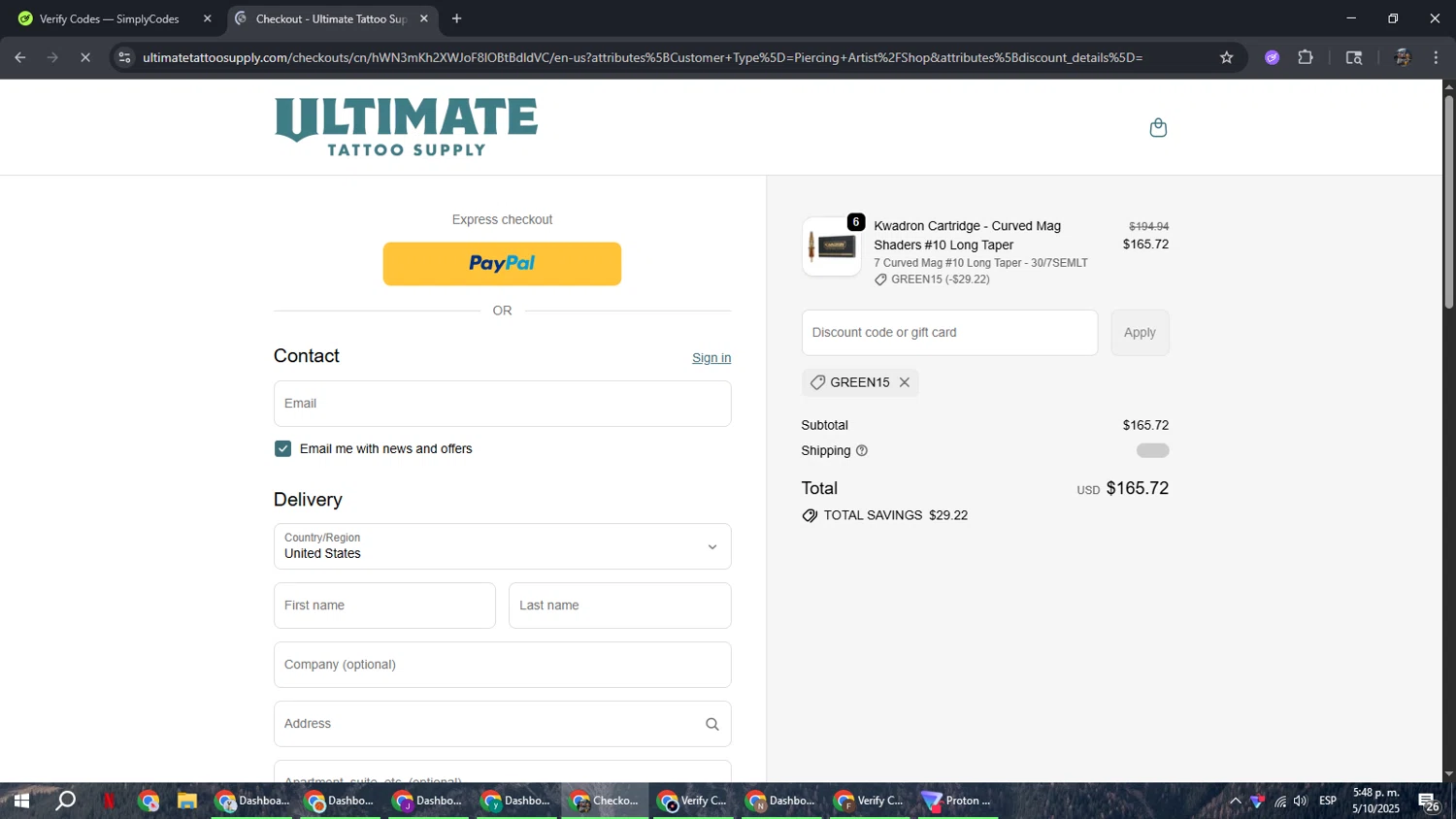This screenshot has height=819, width=1456.
Task: Open the Sign in link
Action: [711, 358]
